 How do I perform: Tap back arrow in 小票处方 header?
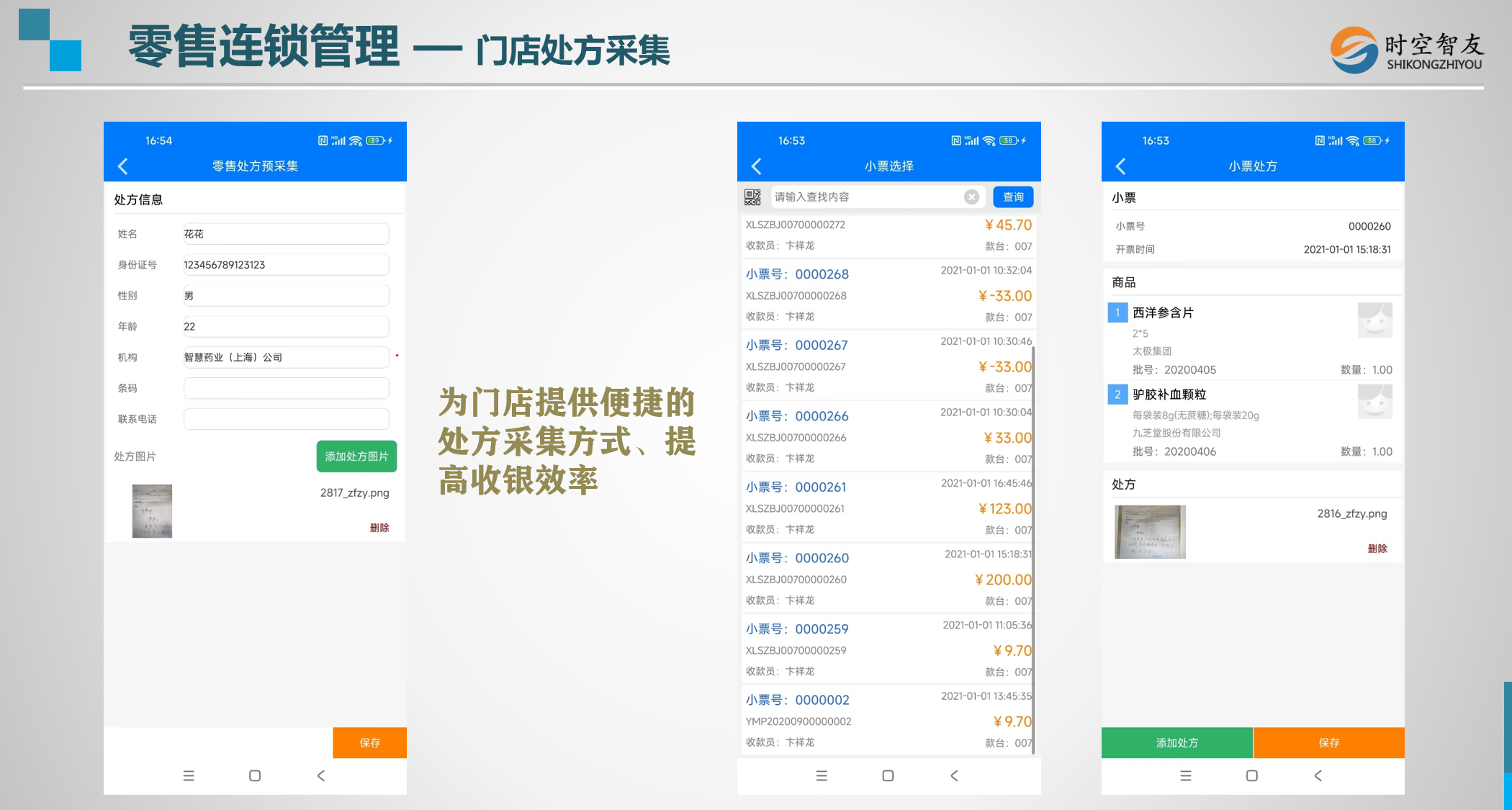coord(1120,166)
